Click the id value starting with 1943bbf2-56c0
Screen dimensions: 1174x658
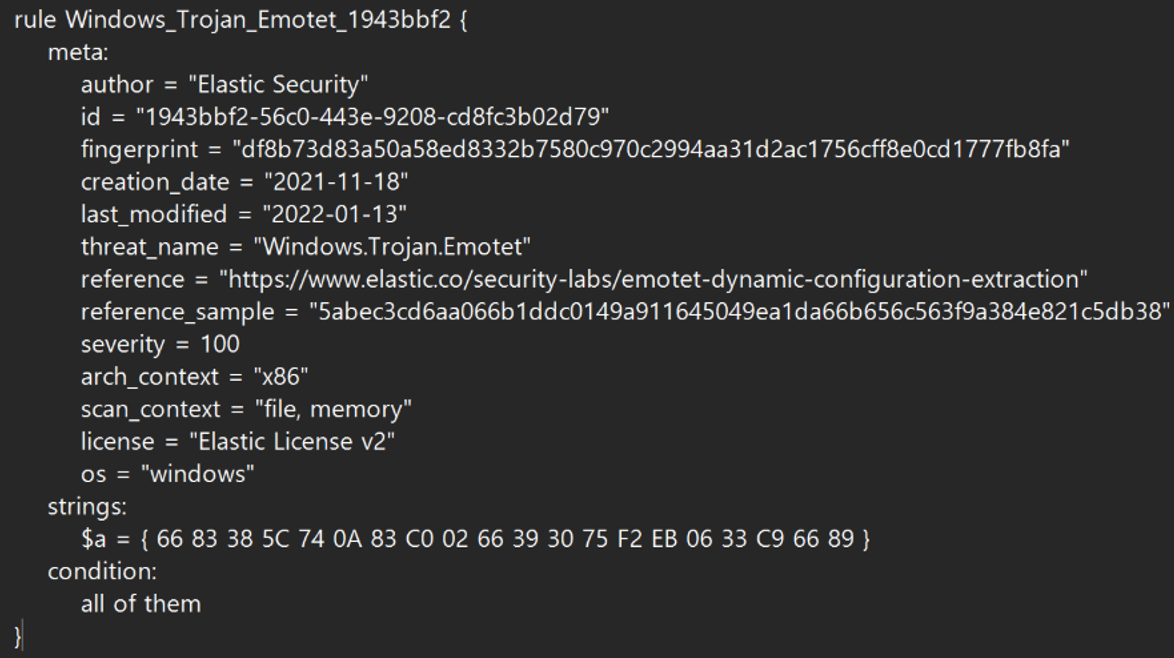point(372,117)
